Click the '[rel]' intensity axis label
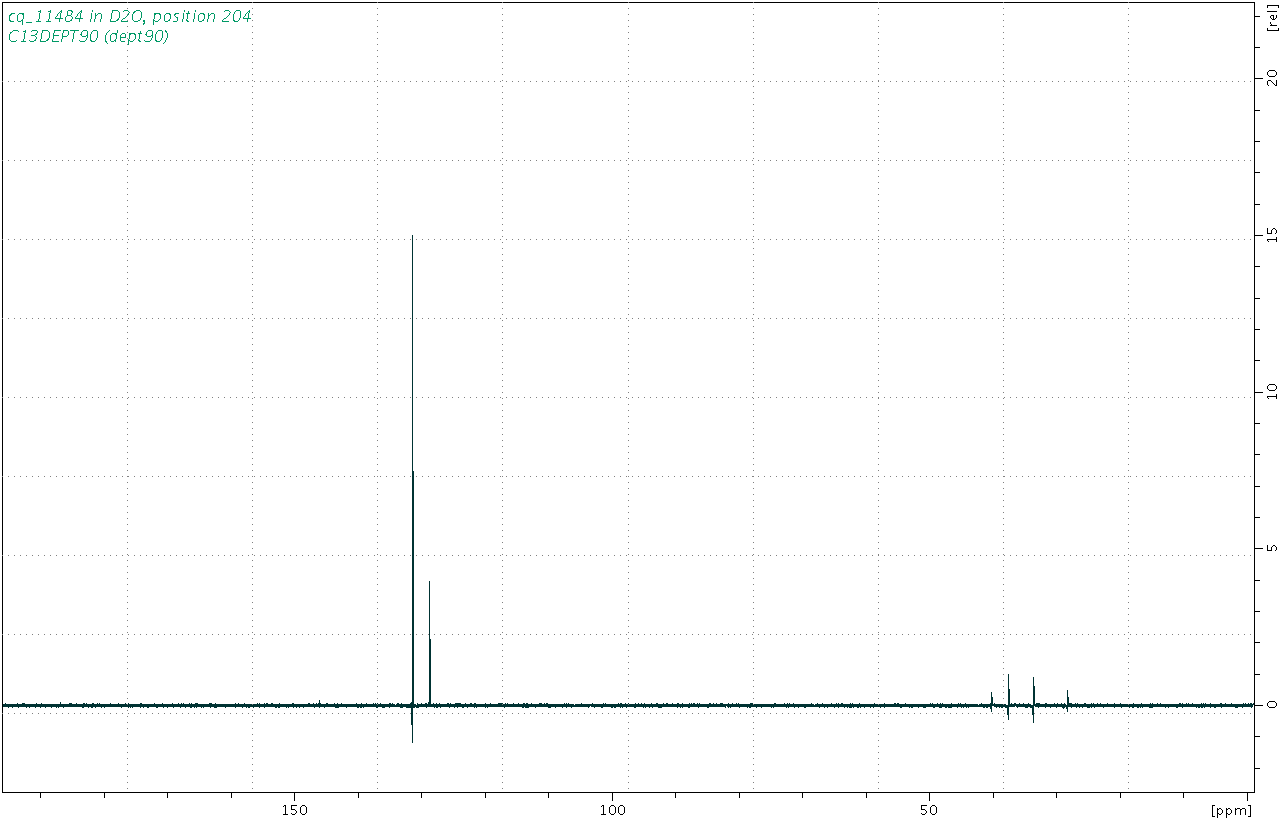The height and width of the screenshot is (821, 1285). click(x=1272, y=19)
